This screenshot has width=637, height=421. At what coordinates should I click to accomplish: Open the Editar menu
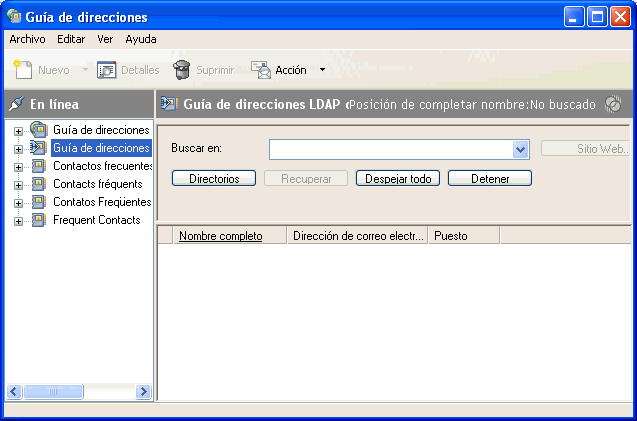[x=71, y=39]
